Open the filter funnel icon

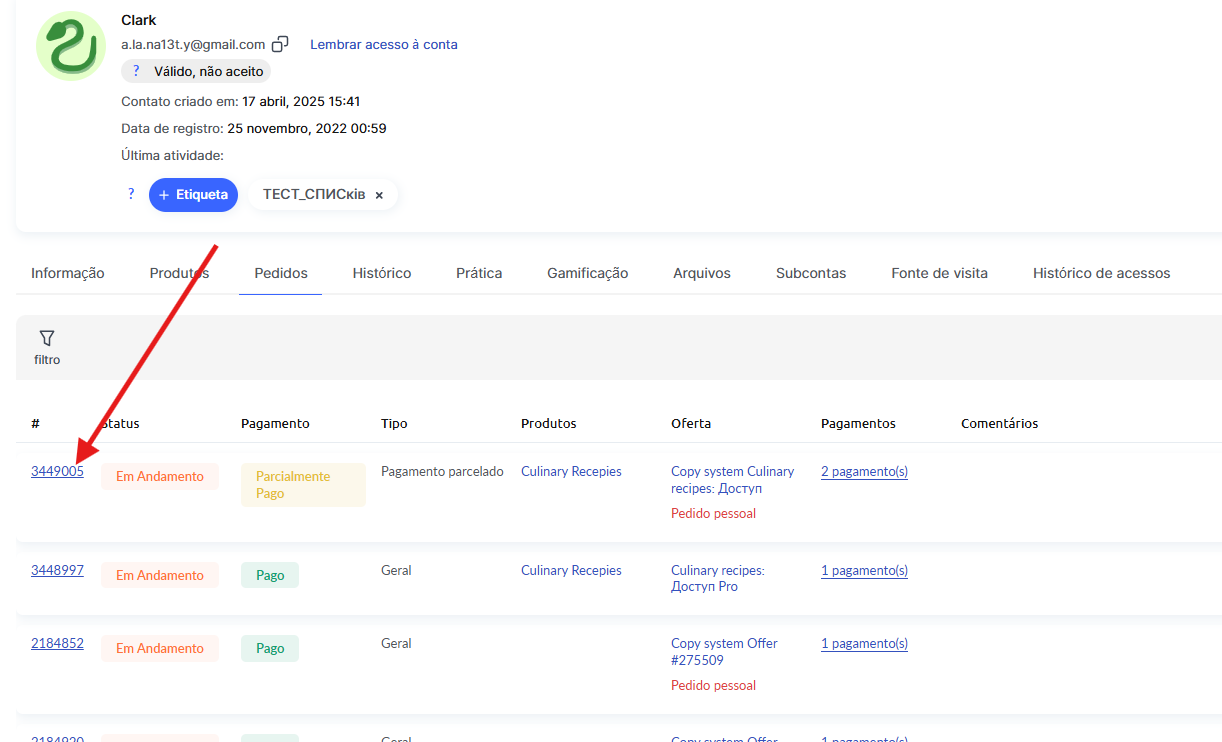46,338
